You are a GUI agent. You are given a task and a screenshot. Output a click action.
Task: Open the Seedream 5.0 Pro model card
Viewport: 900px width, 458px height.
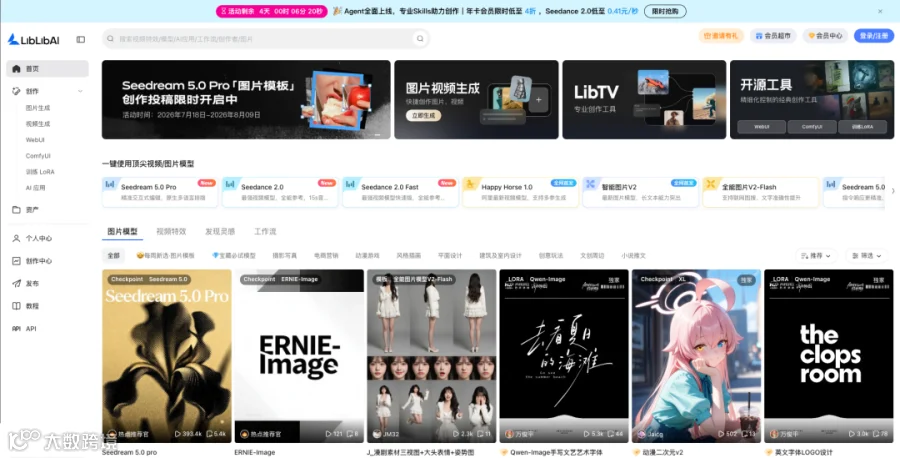tap(160, 192)
